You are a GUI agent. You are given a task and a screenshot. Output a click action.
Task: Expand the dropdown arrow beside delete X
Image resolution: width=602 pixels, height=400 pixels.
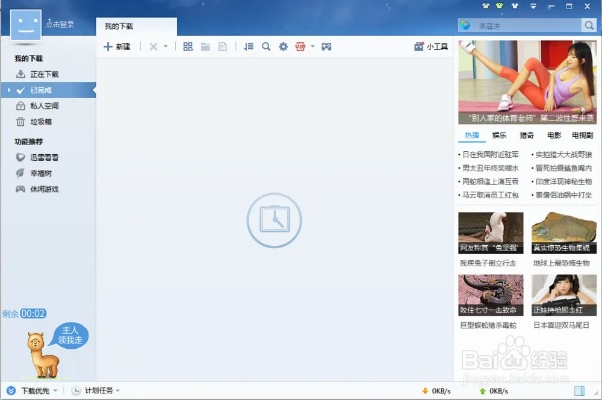click(165, 46)
